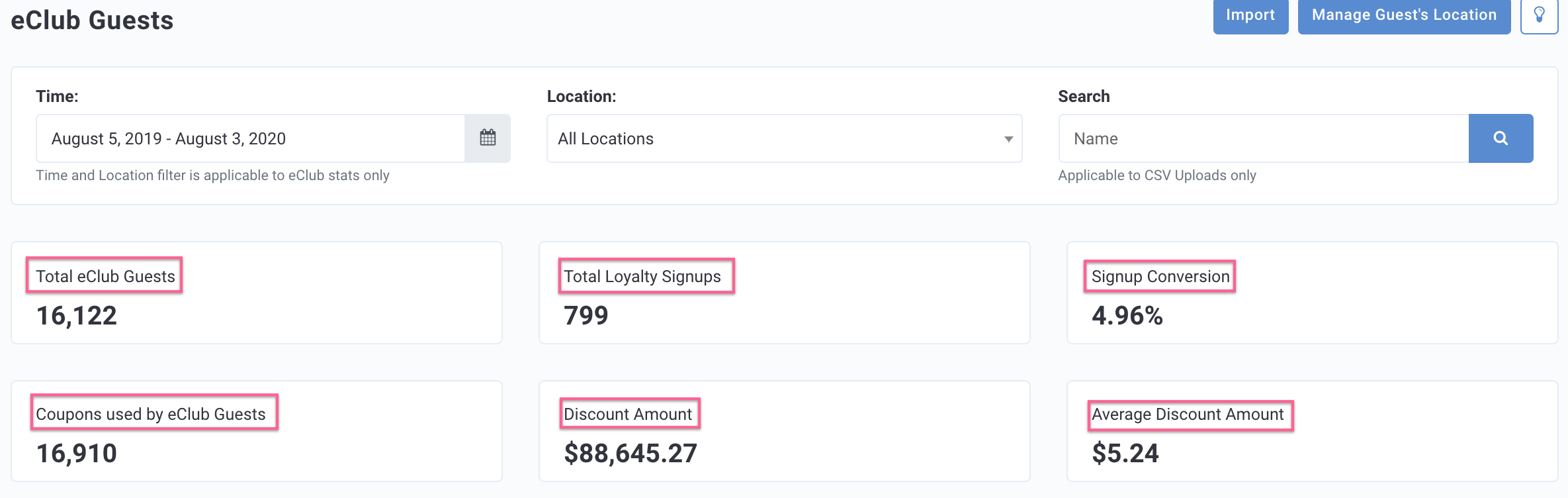Select Coupons used by eClub Guests label
This screenshot has width=1568, height=498.
pyautogui.click(x=151, y=414)
